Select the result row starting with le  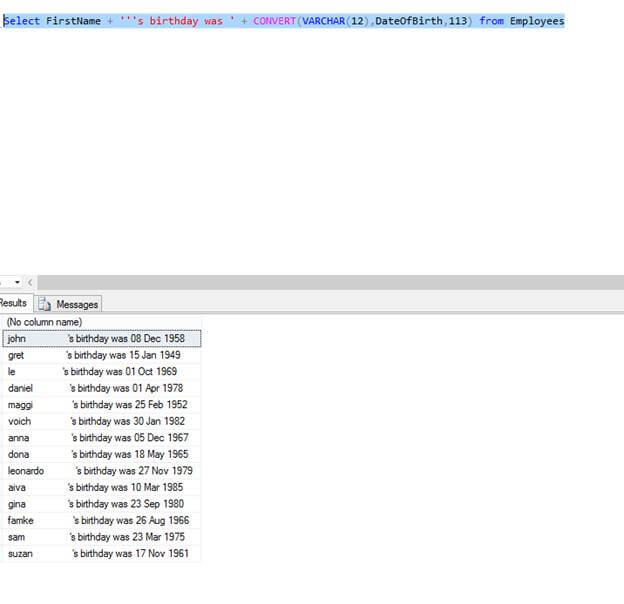(x=102, y=372)
